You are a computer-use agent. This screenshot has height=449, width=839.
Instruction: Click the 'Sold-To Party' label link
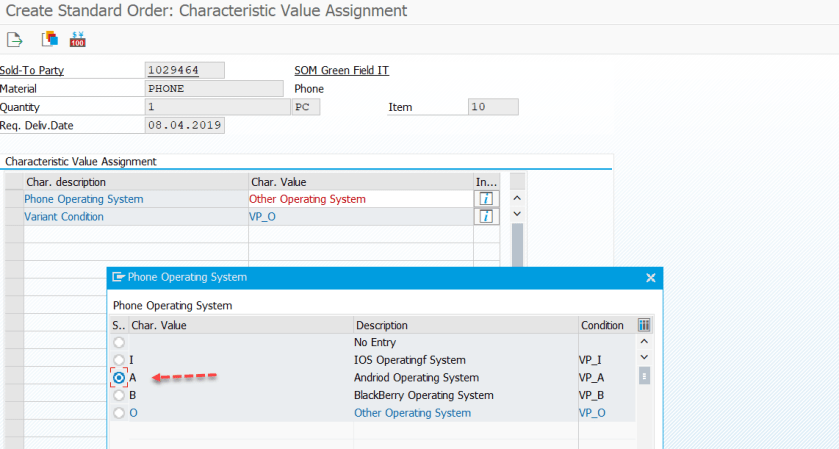point(32,70)
